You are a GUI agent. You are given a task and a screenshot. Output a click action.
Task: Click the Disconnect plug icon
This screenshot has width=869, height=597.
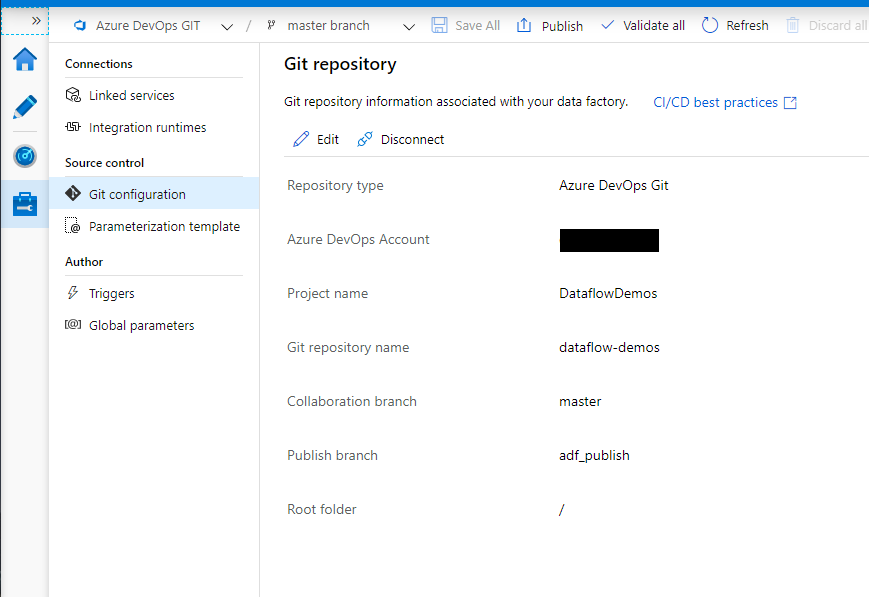click(365, 139)
